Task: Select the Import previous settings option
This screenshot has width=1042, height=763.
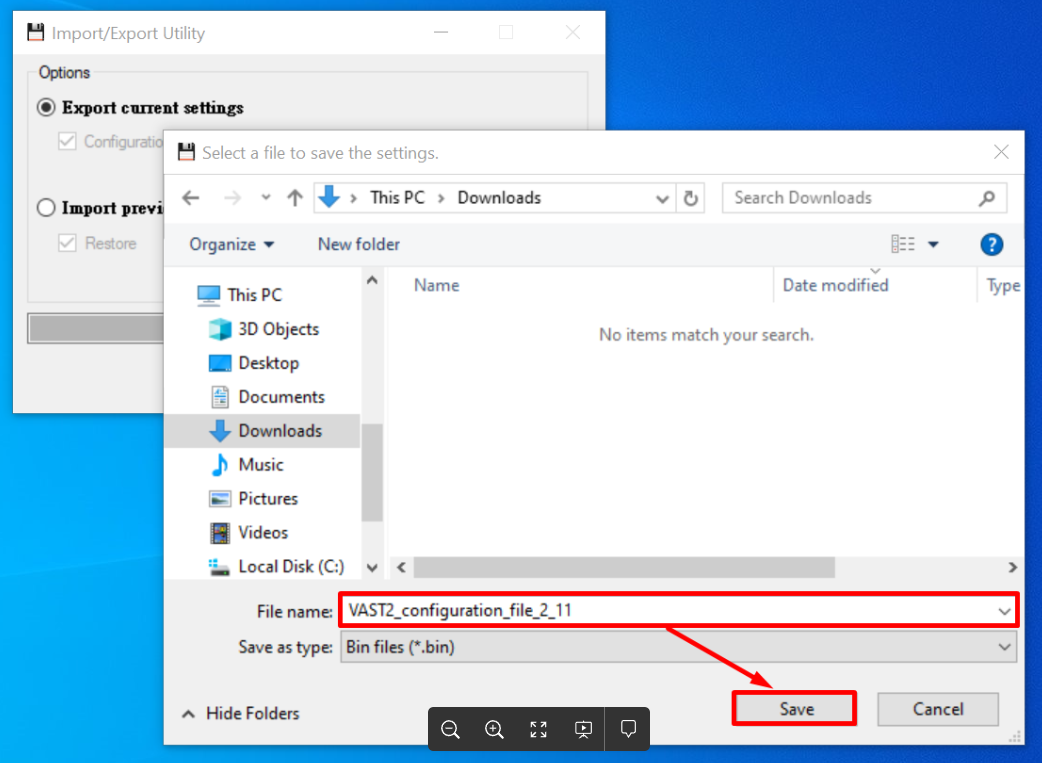Action: click(x=45, y=208)
